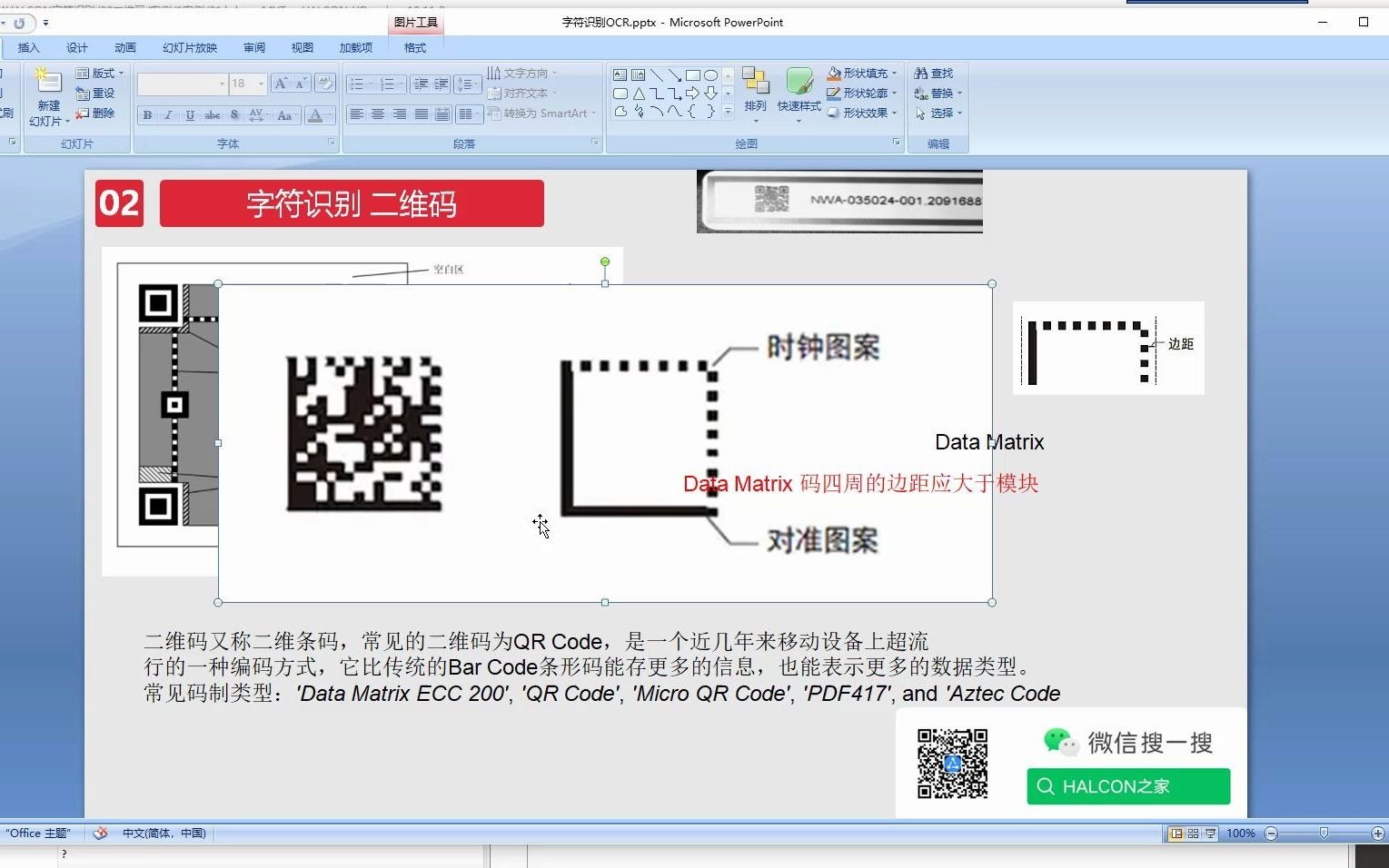Open the change case Aa menu
The height and width of the screenshot is (868, 1389).
(x=286, y=114)
